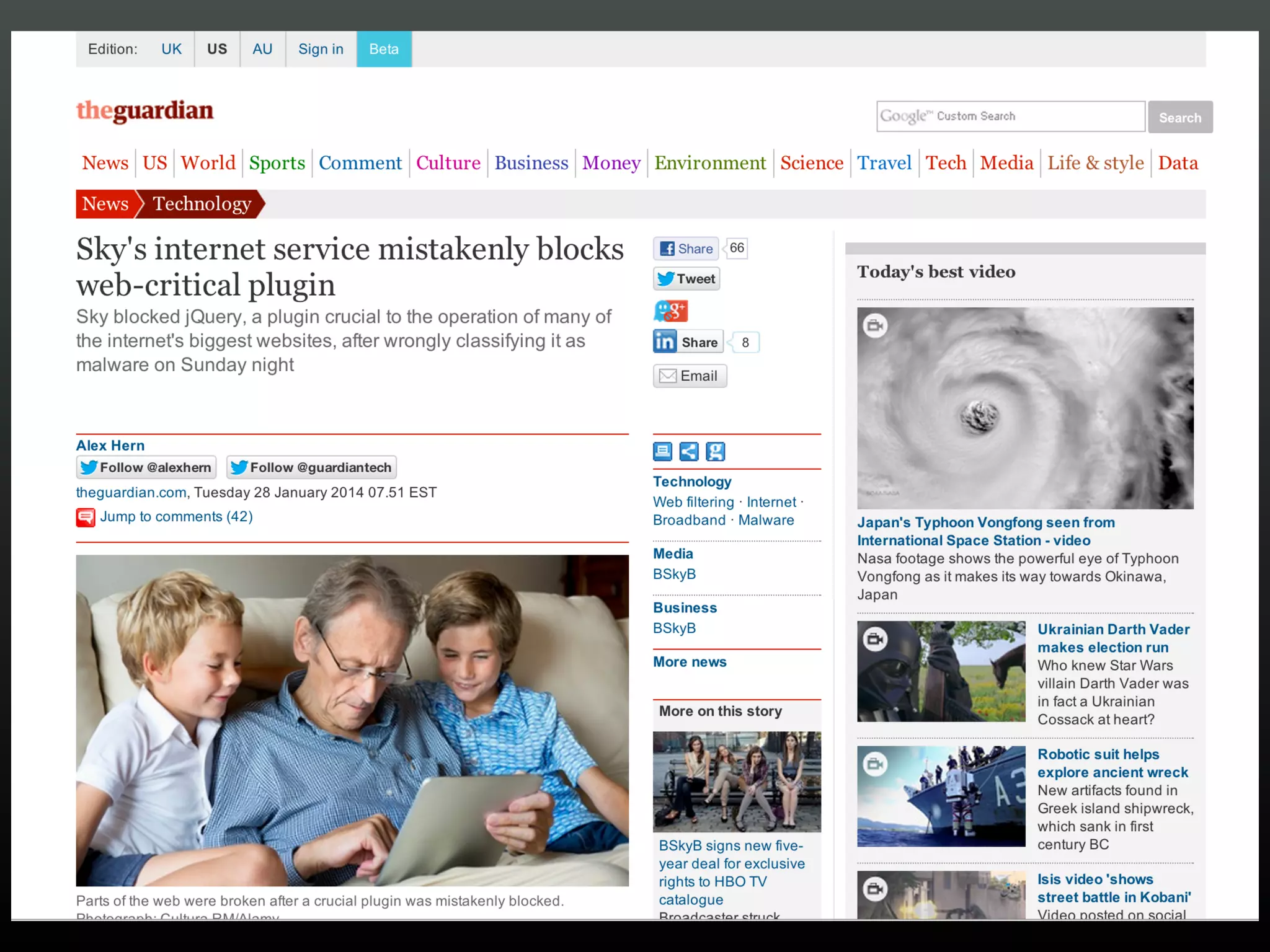
Task: Follow @guardiantech on Twitter
Action: (x=311, y=467)
